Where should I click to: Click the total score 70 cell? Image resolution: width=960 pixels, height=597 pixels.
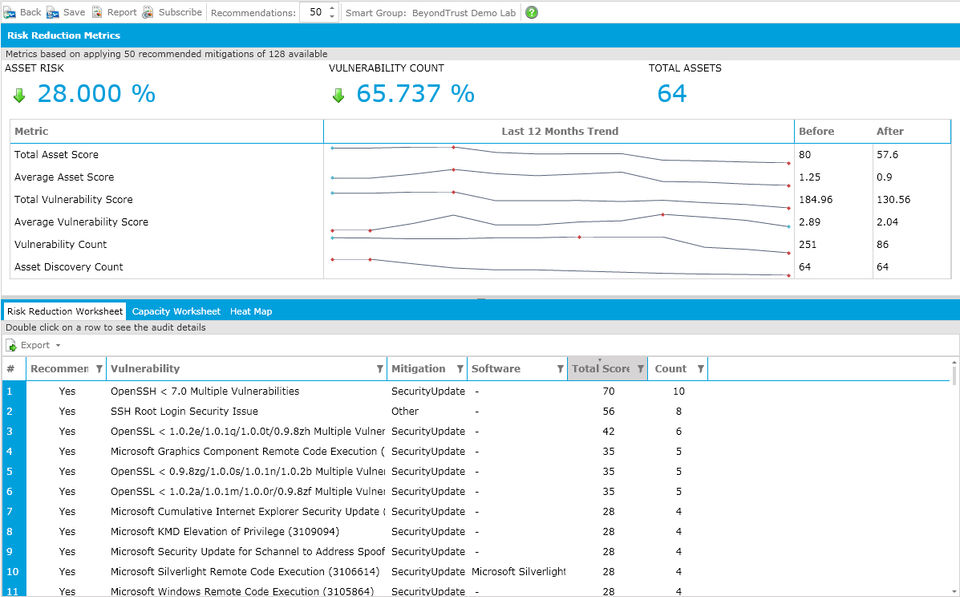608,391
